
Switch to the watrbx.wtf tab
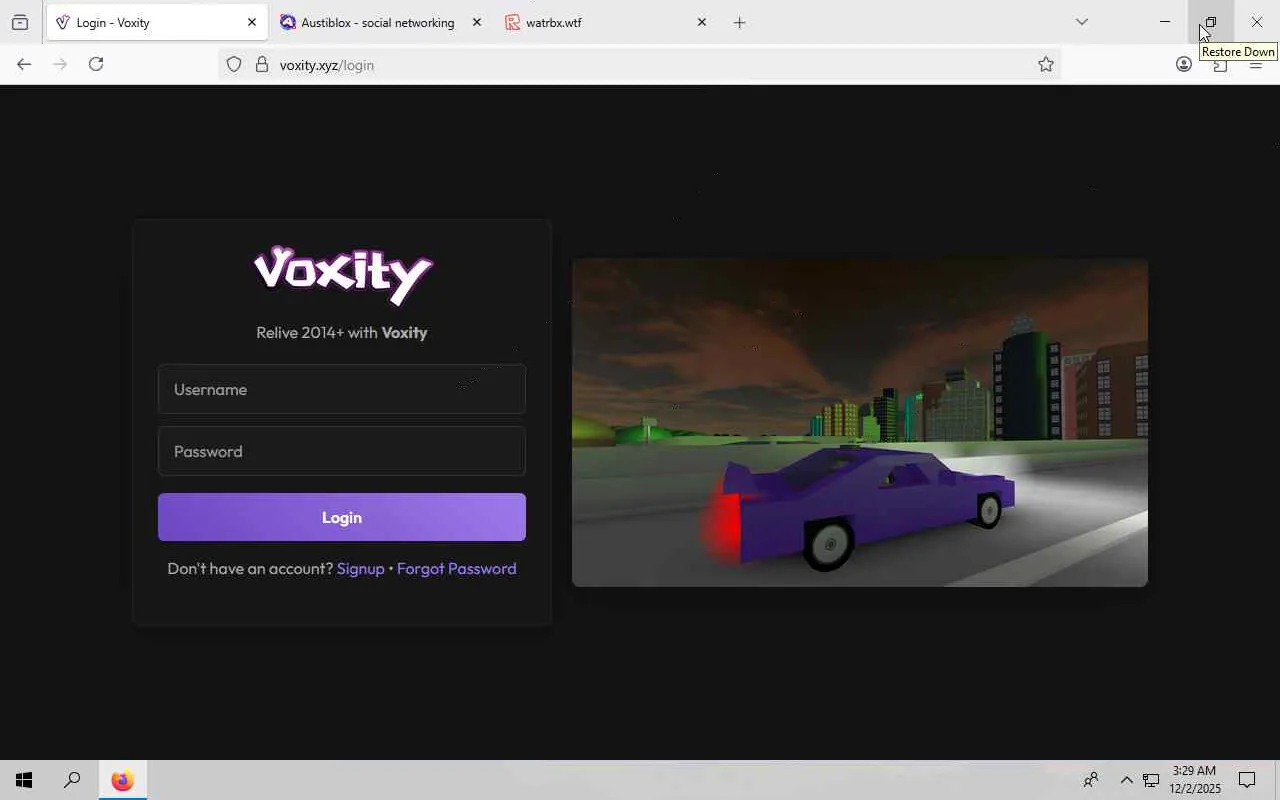606,22
